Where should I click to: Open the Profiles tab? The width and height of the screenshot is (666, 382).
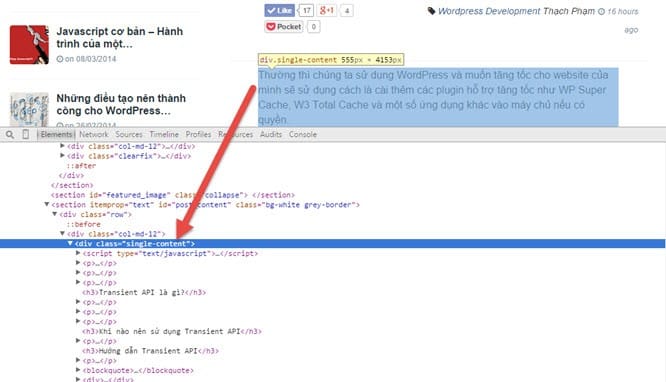[198, 134]
